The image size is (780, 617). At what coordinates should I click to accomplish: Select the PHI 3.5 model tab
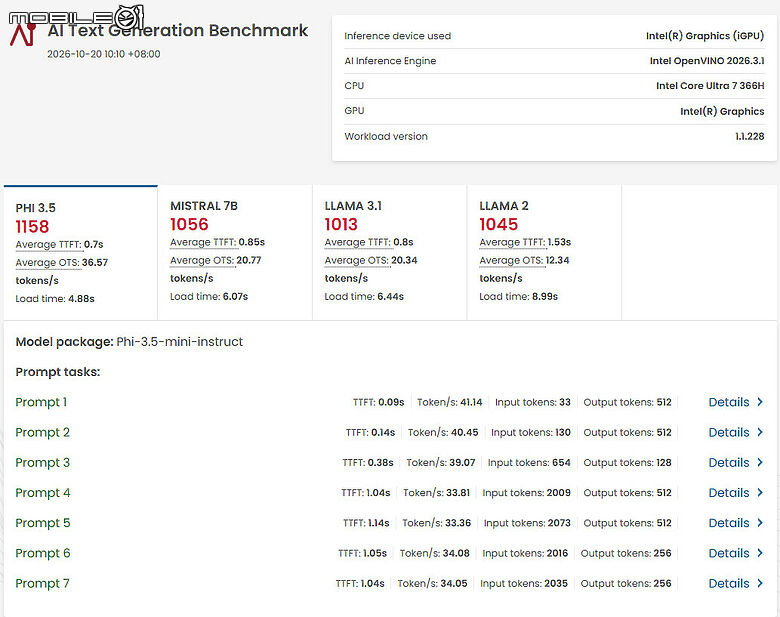click(81, 253)
